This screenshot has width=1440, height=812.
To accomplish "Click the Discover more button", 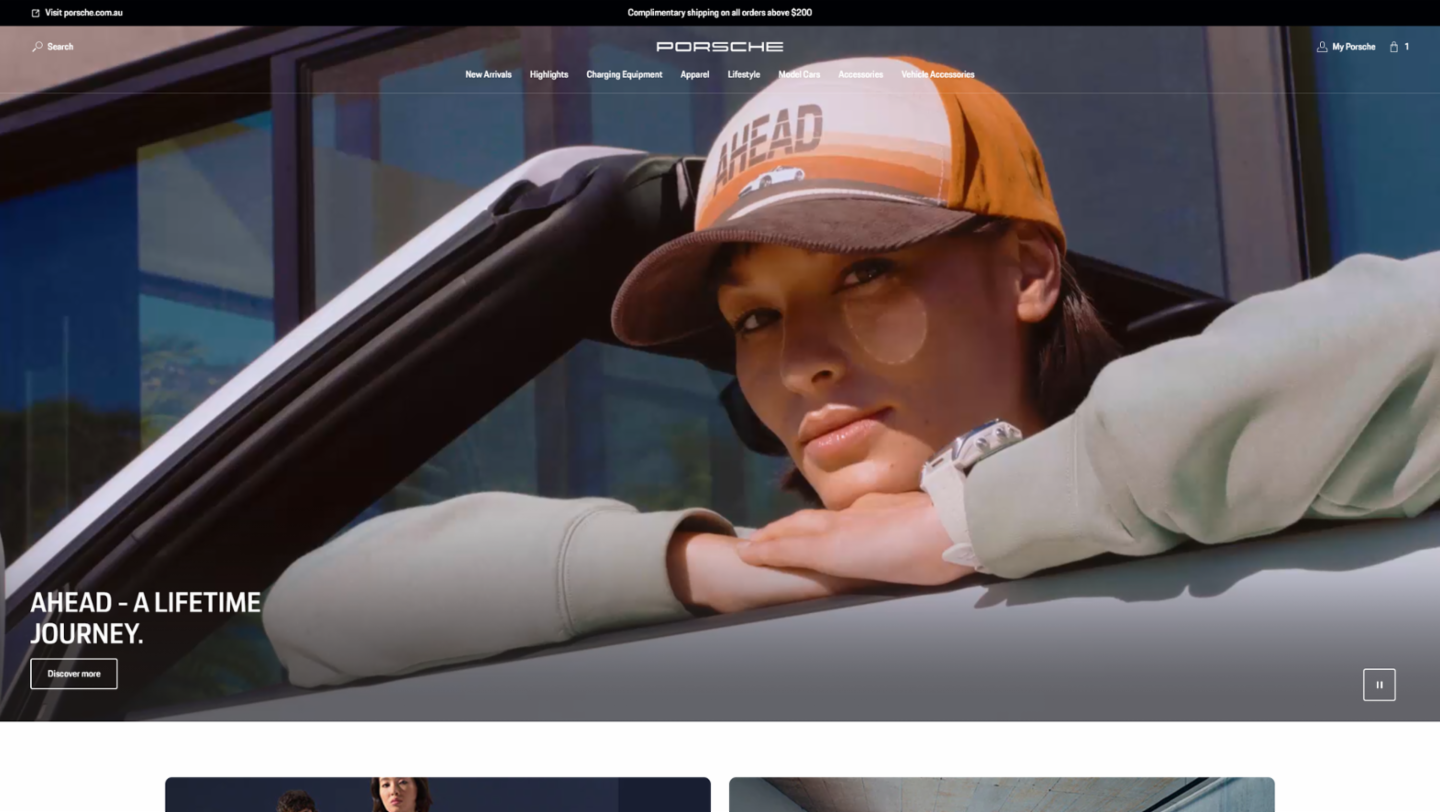I will pos(74,674).
